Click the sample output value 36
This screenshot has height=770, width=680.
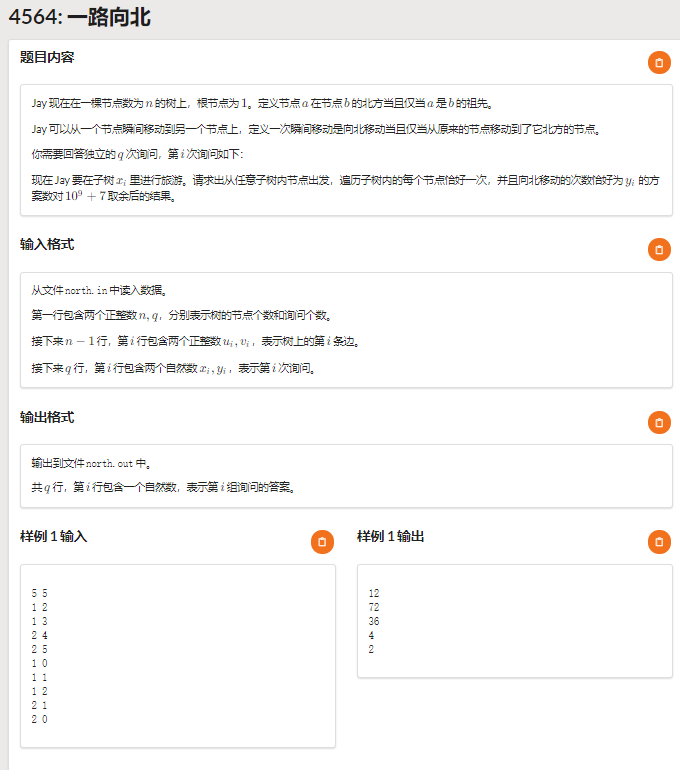point(374,622)
